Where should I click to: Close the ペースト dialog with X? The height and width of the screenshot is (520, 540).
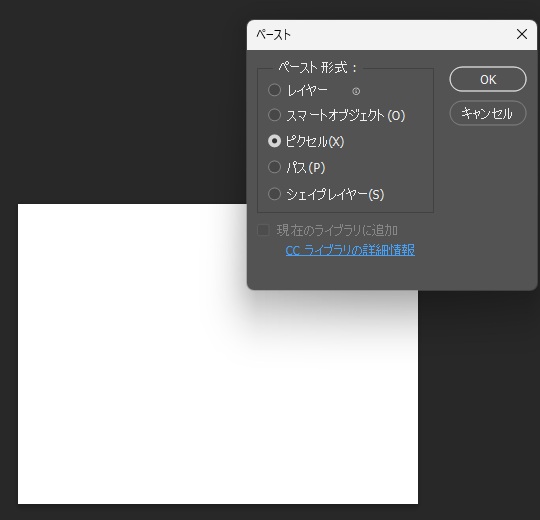tap(522, 34)
